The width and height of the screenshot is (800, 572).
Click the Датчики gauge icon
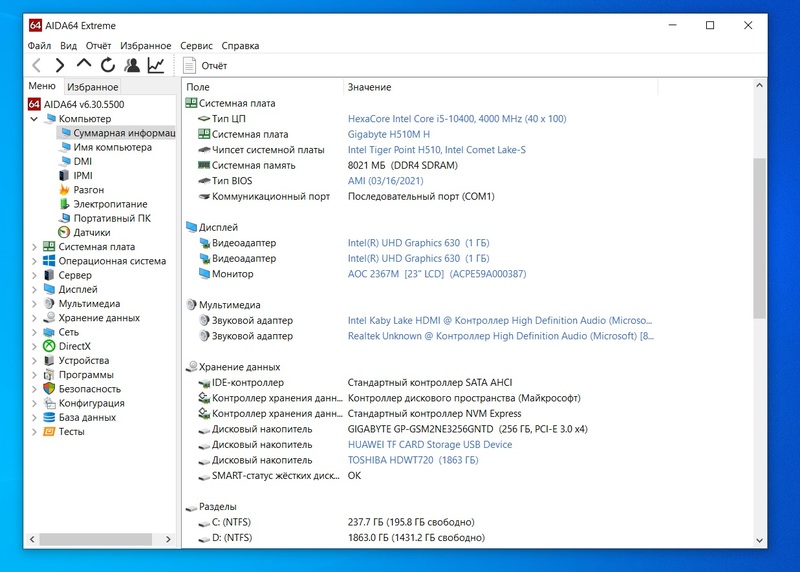coord(64,232)
